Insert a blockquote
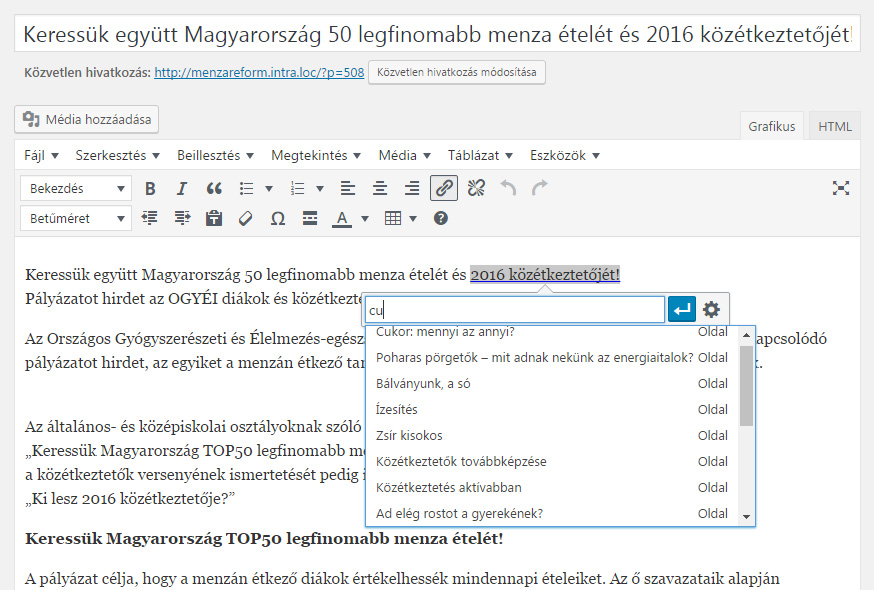 (213, 188)
